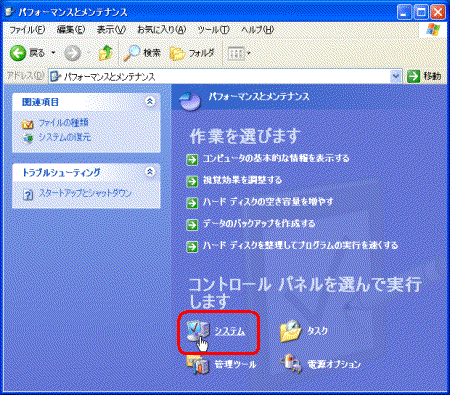Collapse the トラブルシューティング panel
This screenshot has height=395, width=450.
coord(150,172)
